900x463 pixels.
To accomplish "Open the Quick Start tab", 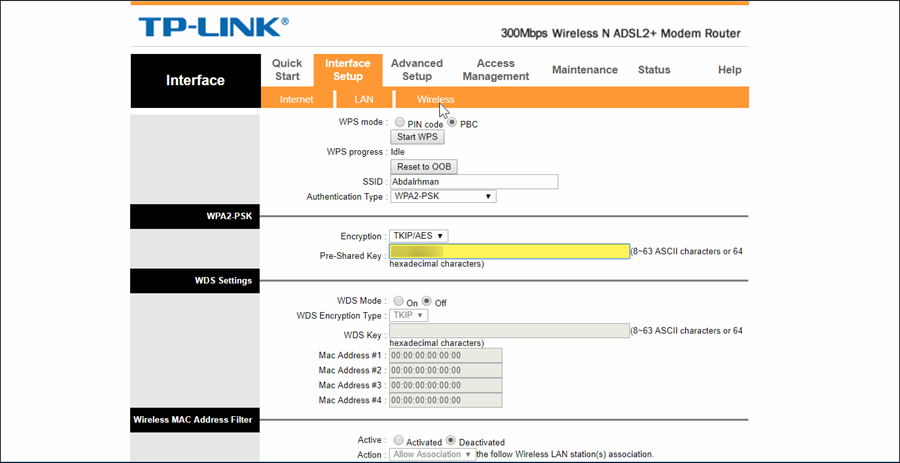I will pos(287,70).
